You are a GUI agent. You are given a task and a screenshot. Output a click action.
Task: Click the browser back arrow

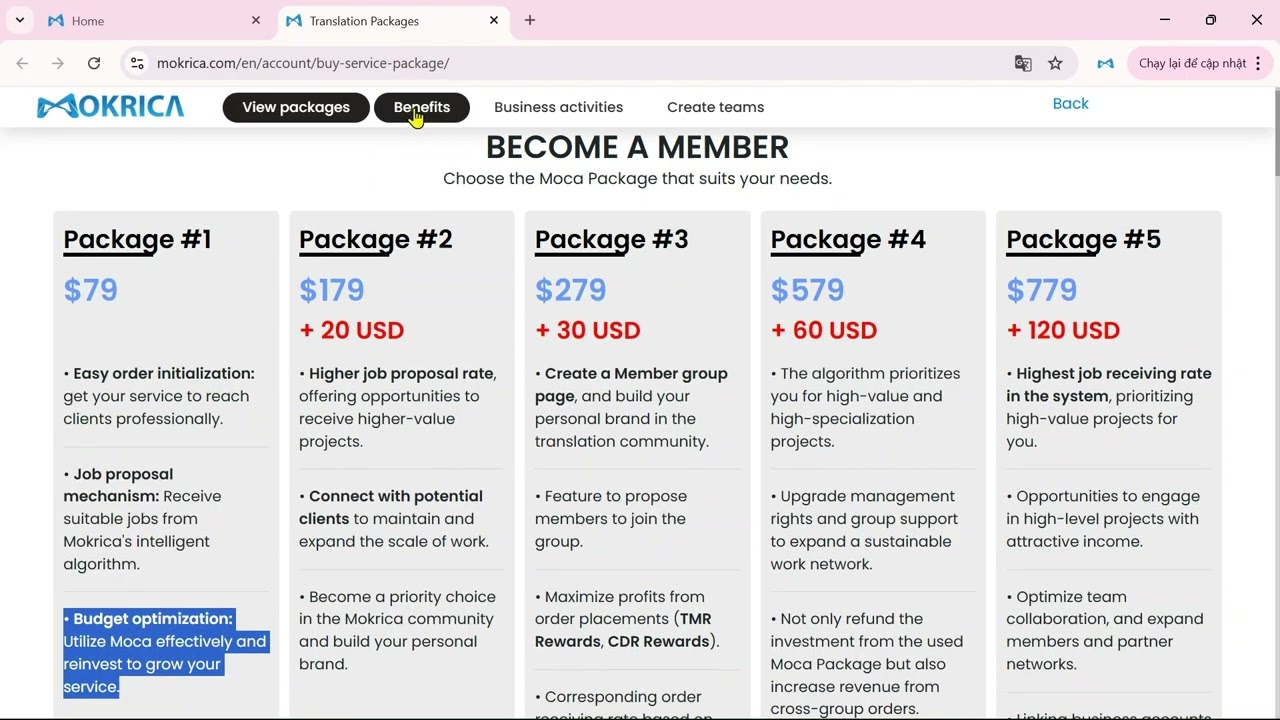pyautogui.click(x=22, y=63)
